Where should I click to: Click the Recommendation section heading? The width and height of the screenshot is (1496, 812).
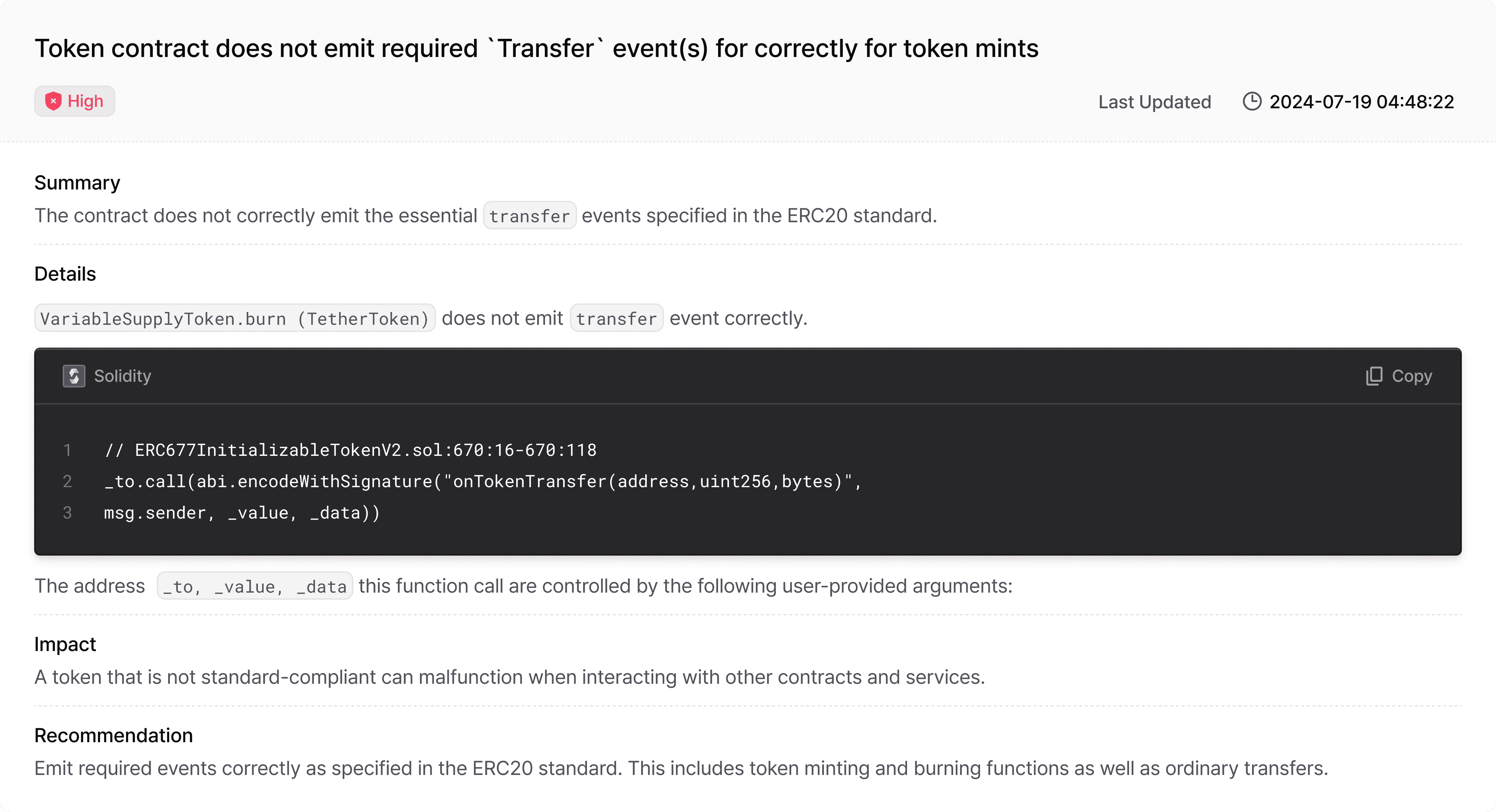pos(113,735)
